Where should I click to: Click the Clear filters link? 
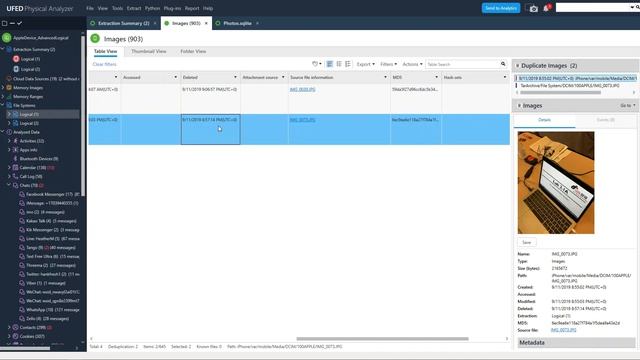(x=104, y=64)
